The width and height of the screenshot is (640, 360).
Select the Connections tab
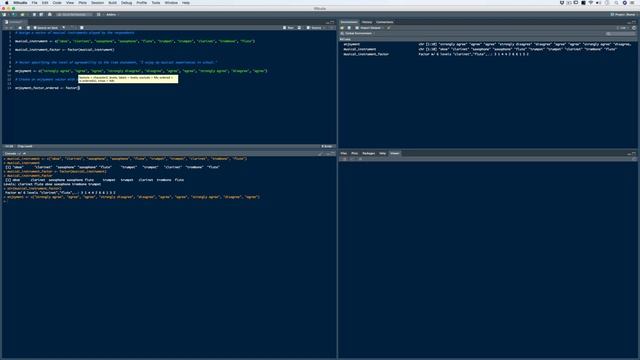click(384, 22)
